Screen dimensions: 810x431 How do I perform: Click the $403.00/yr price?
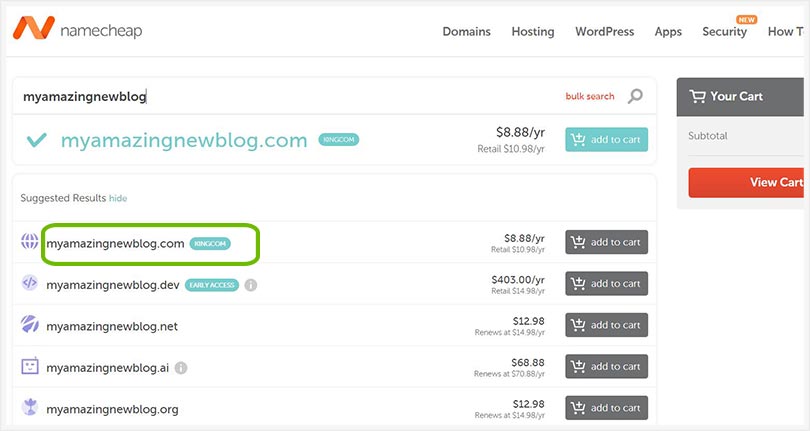(518, 280)
